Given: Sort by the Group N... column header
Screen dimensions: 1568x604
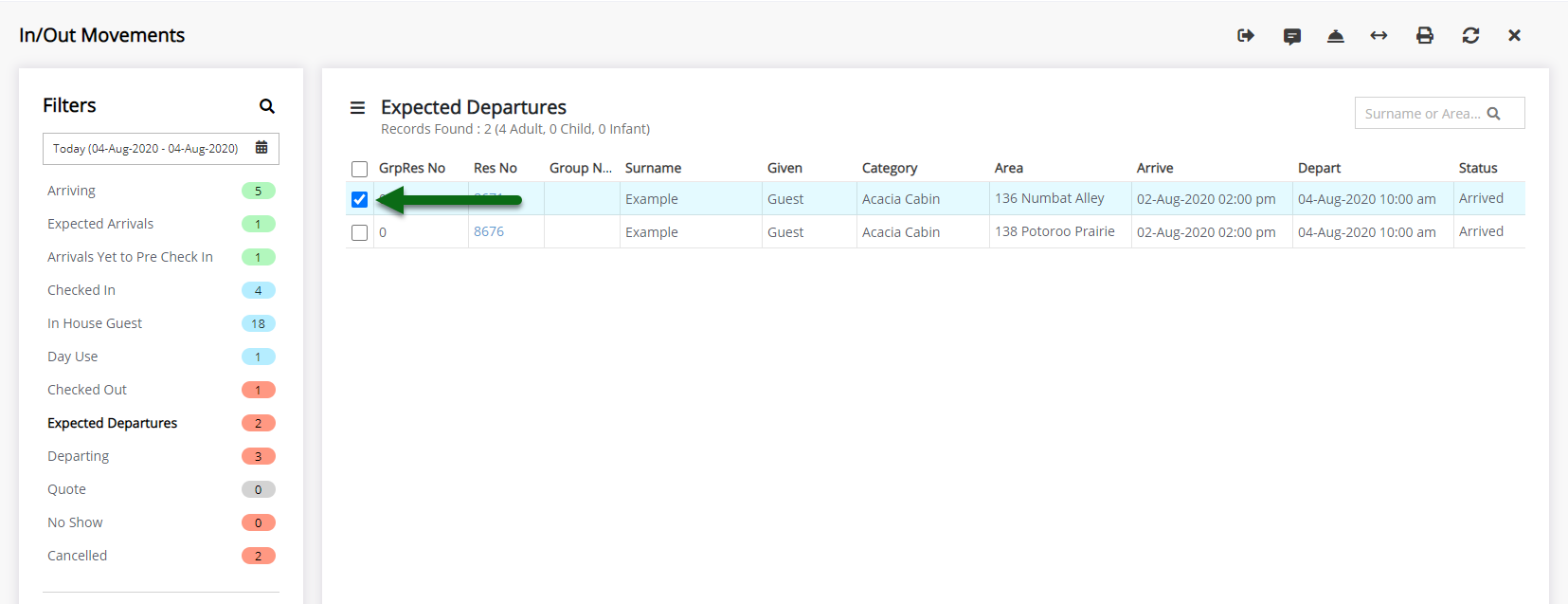Looking at the screenshot, I should (581, 168).
